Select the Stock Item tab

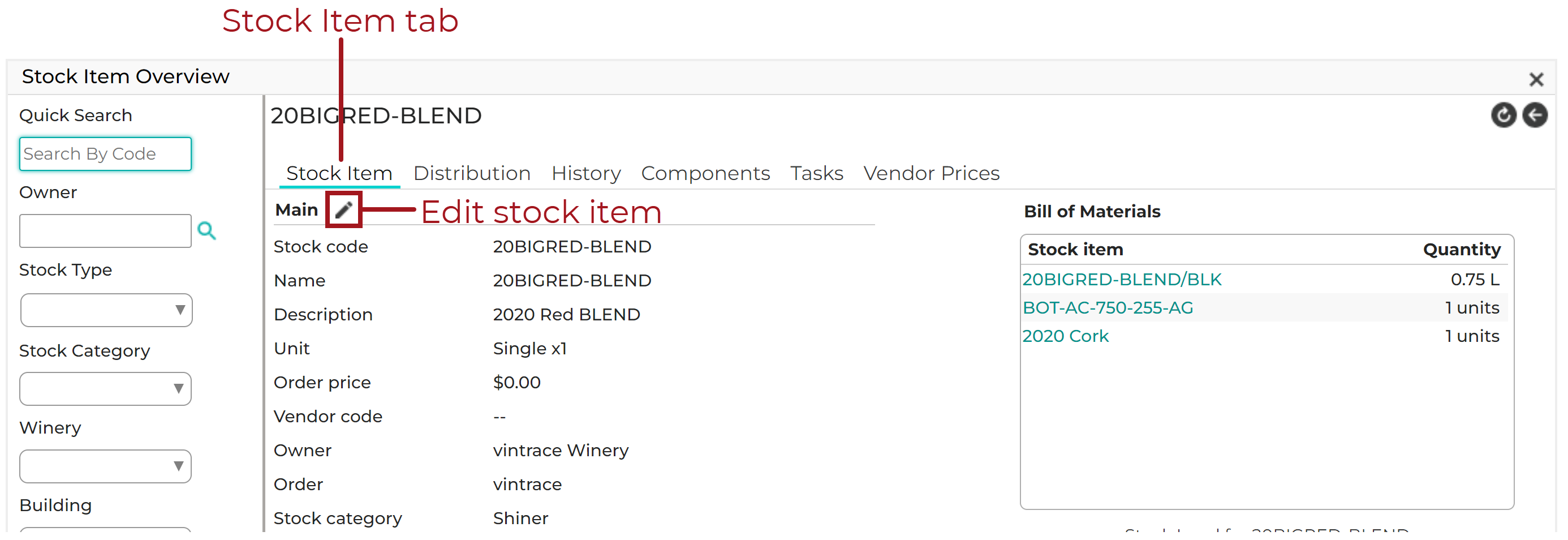(339, 173)
